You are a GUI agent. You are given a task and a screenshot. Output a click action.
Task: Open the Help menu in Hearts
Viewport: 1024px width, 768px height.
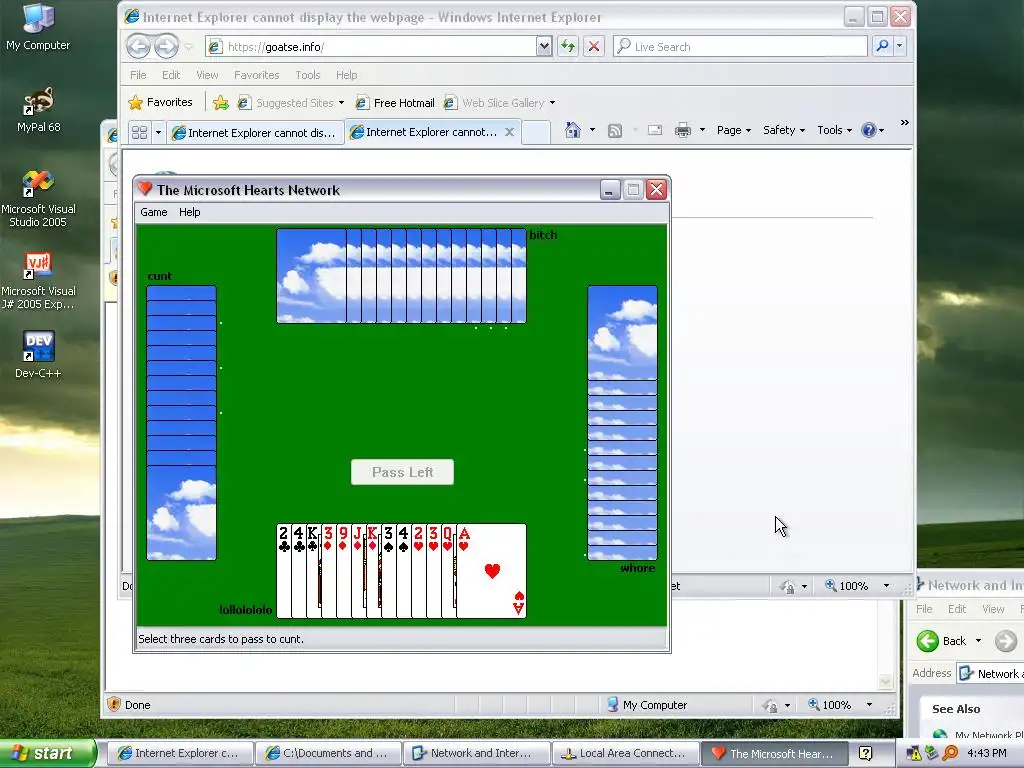point(189,212)
